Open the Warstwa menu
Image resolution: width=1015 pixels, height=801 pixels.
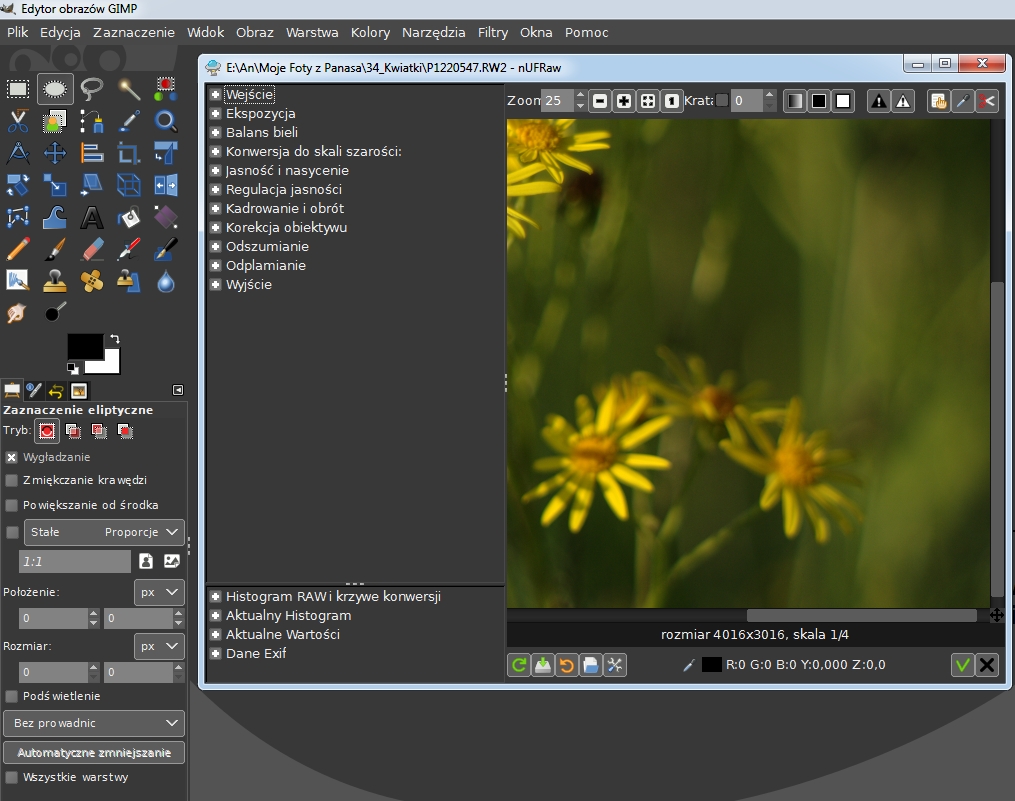[x=312, y=32]
